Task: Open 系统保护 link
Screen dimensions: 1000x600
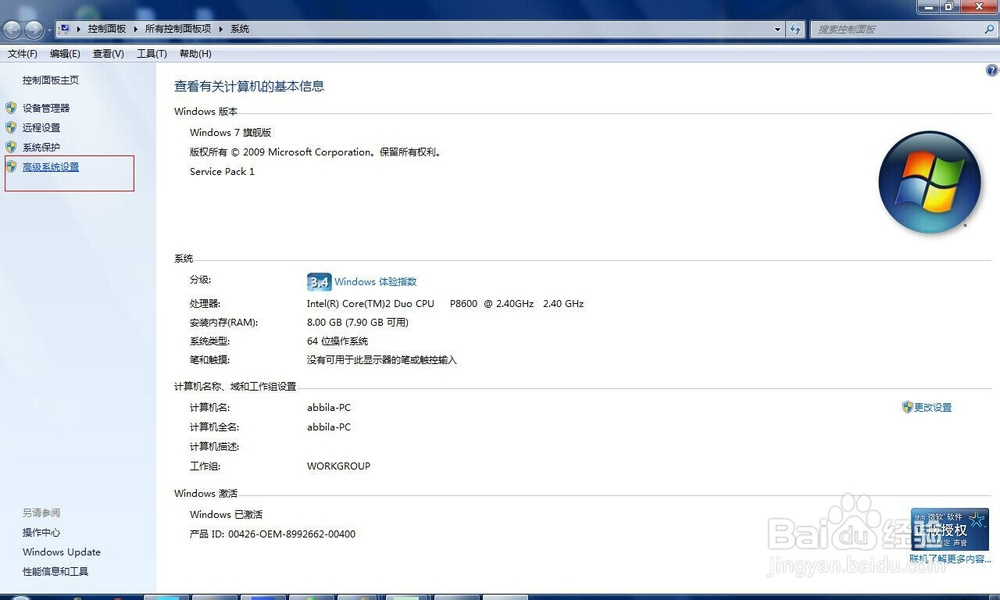Action: [x=41, y=147]
